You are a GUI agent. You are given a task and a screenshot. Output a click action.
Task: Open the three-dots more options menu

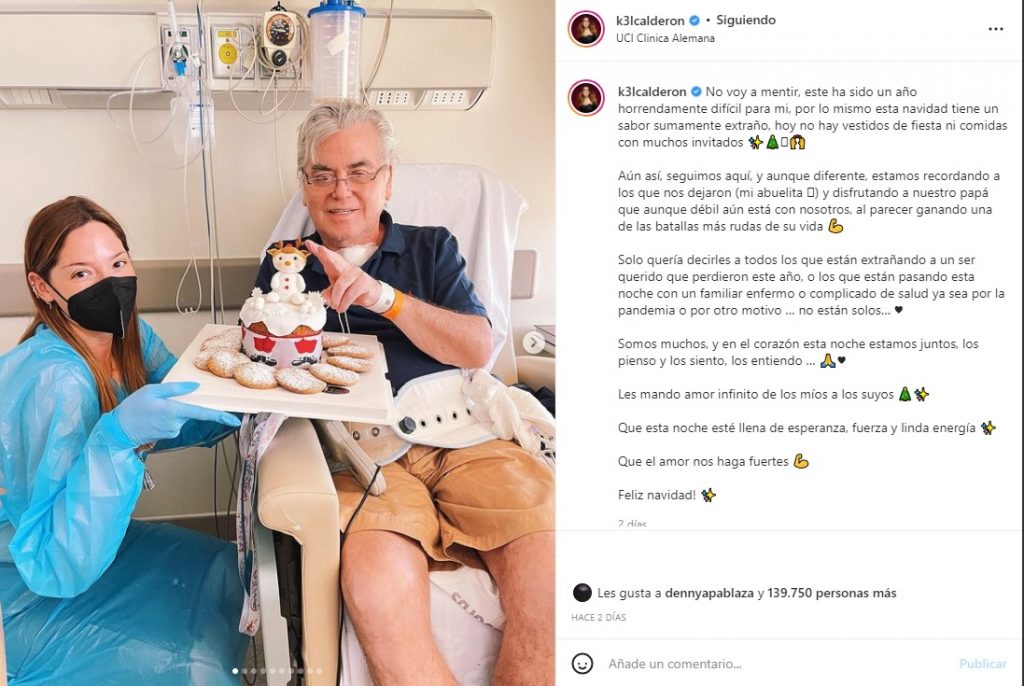(995, 29)
